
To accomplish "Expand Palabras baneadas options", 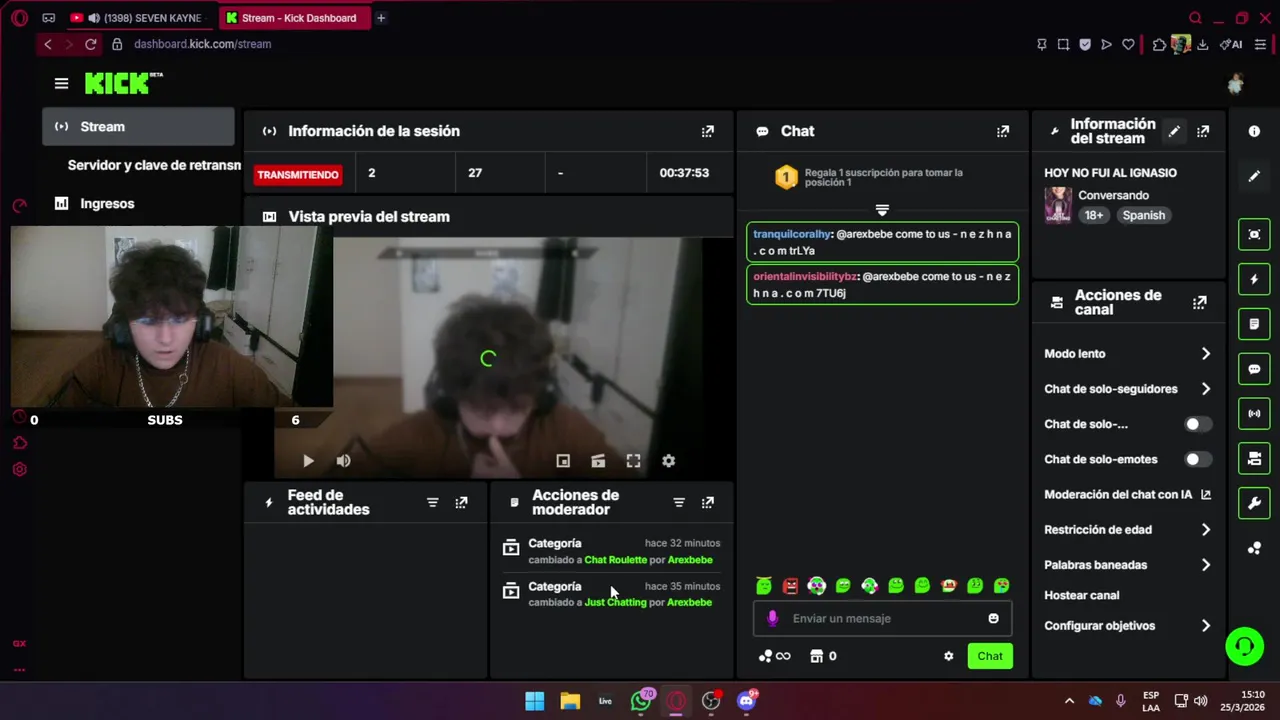I will [x=1127, y=565].
